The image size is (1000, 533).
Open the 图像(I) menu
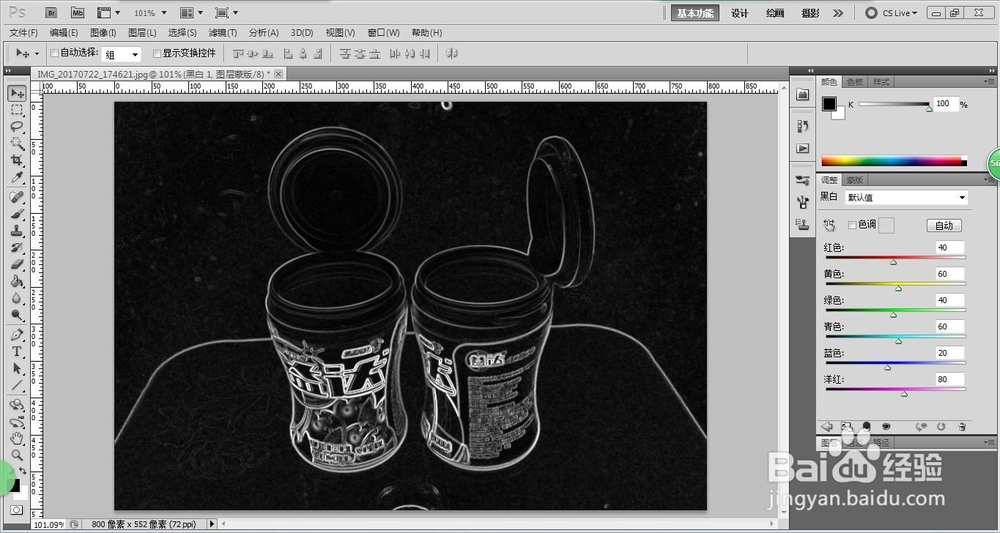pos(103,33)
